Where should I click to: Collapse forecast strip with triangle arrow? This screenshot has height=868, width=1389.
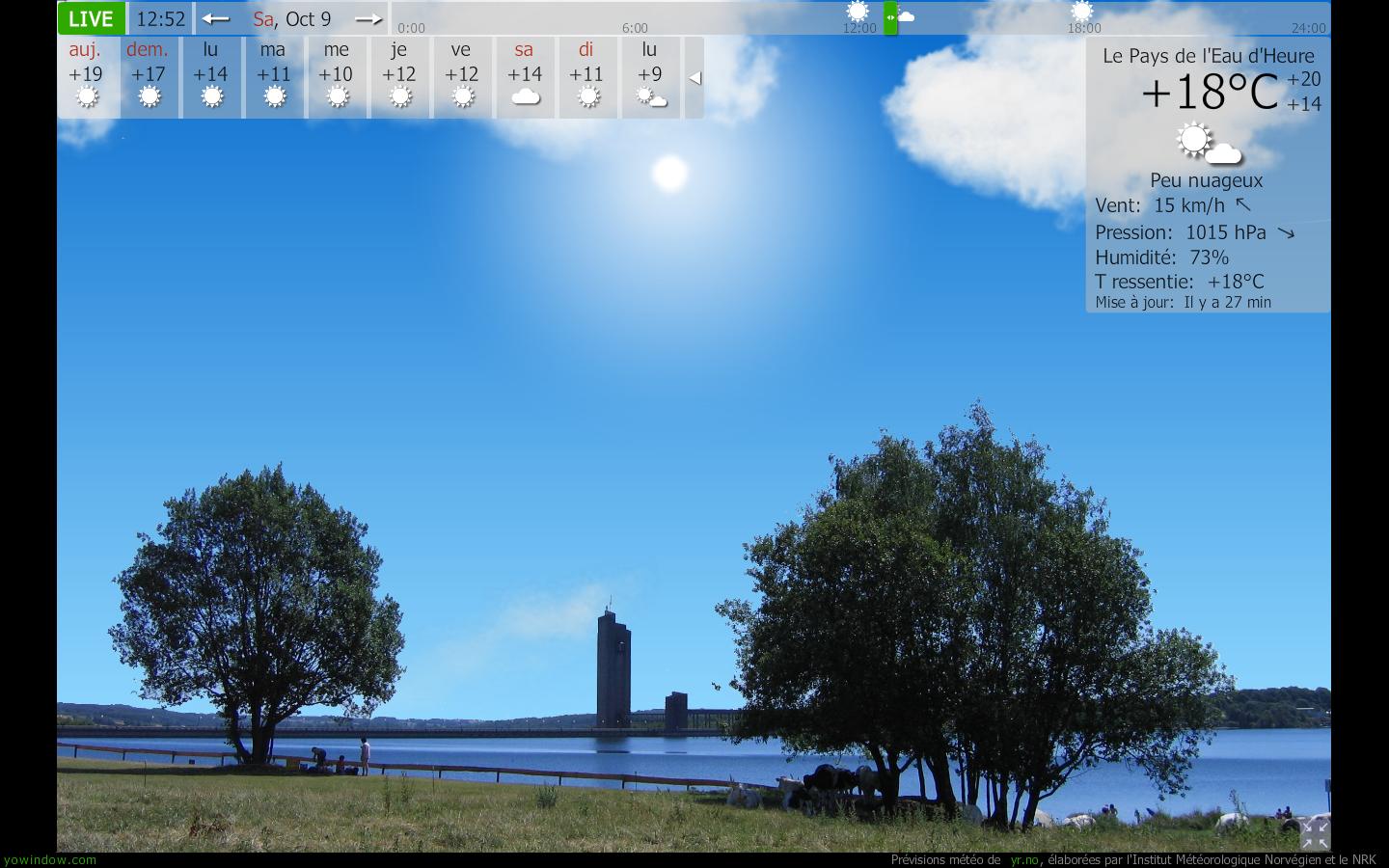(694, 78)
